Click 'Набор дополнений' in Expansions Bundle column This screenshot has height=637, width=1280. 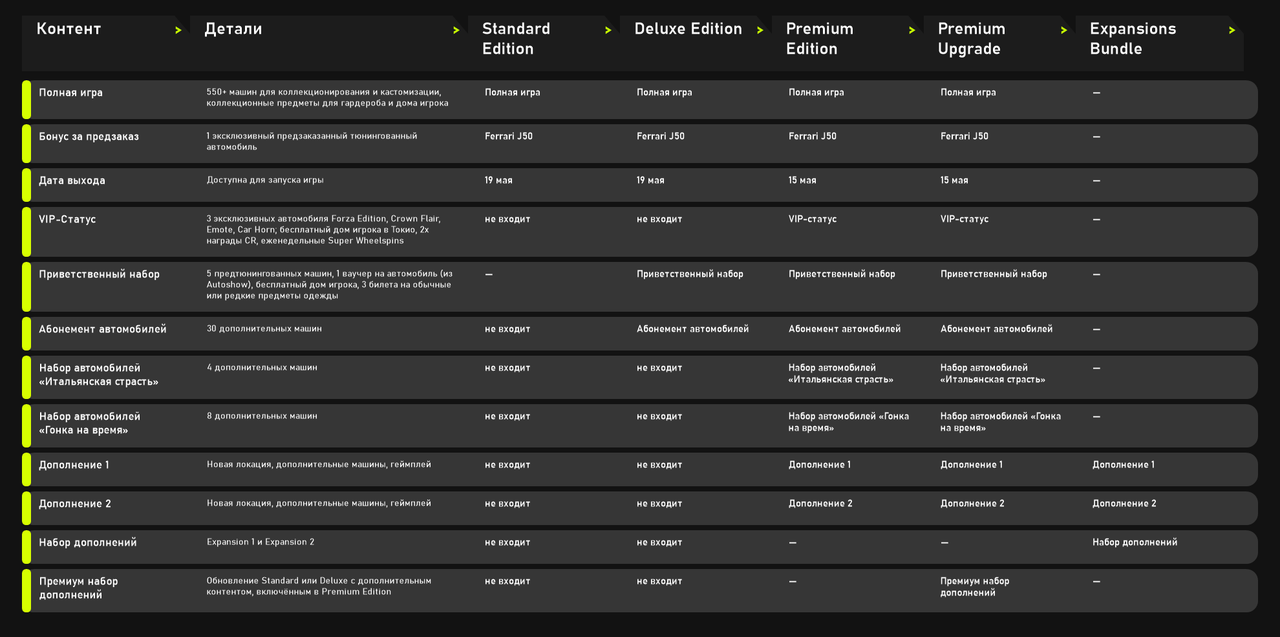[1135, 543]
